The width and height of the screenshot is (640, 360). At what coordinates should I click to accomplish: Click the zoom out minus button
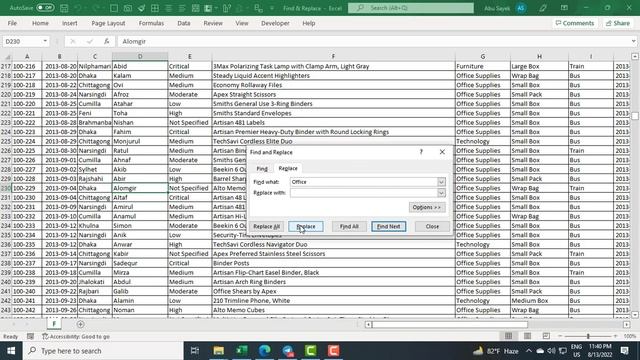[560, 336]
